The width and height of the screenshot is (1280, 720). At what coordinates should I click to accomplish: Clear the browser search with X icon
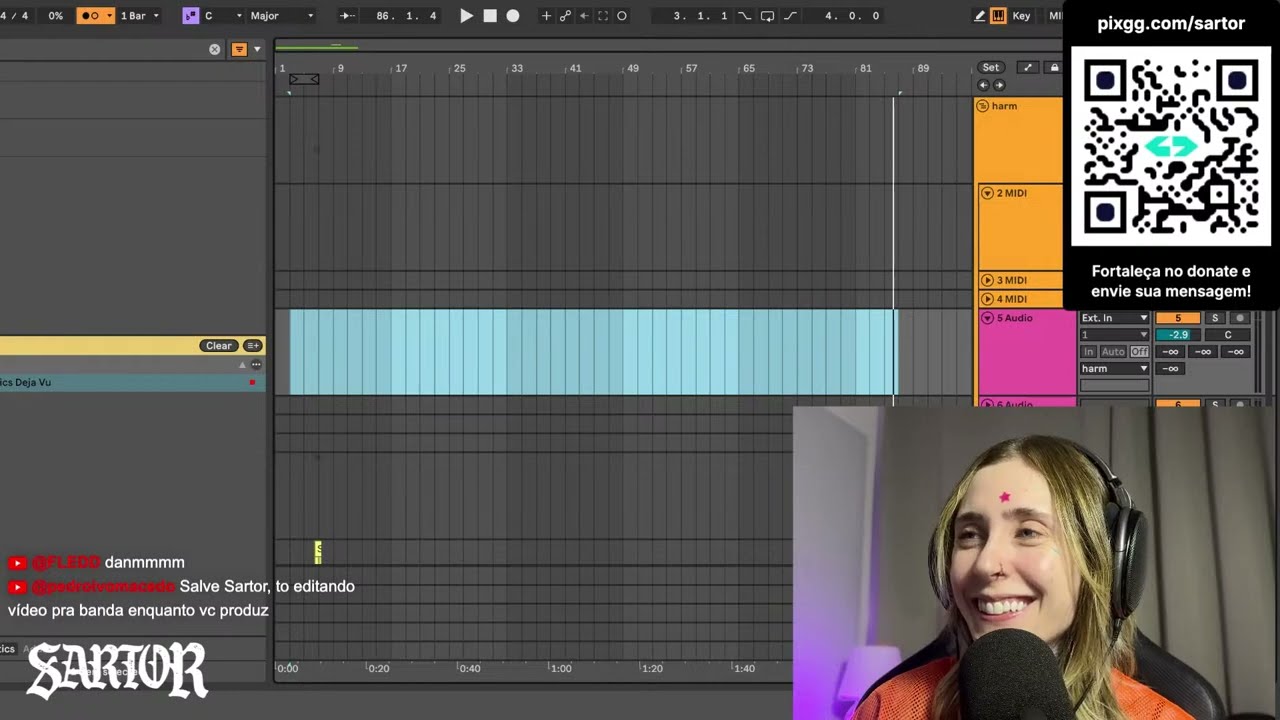(x=214, y=49)
